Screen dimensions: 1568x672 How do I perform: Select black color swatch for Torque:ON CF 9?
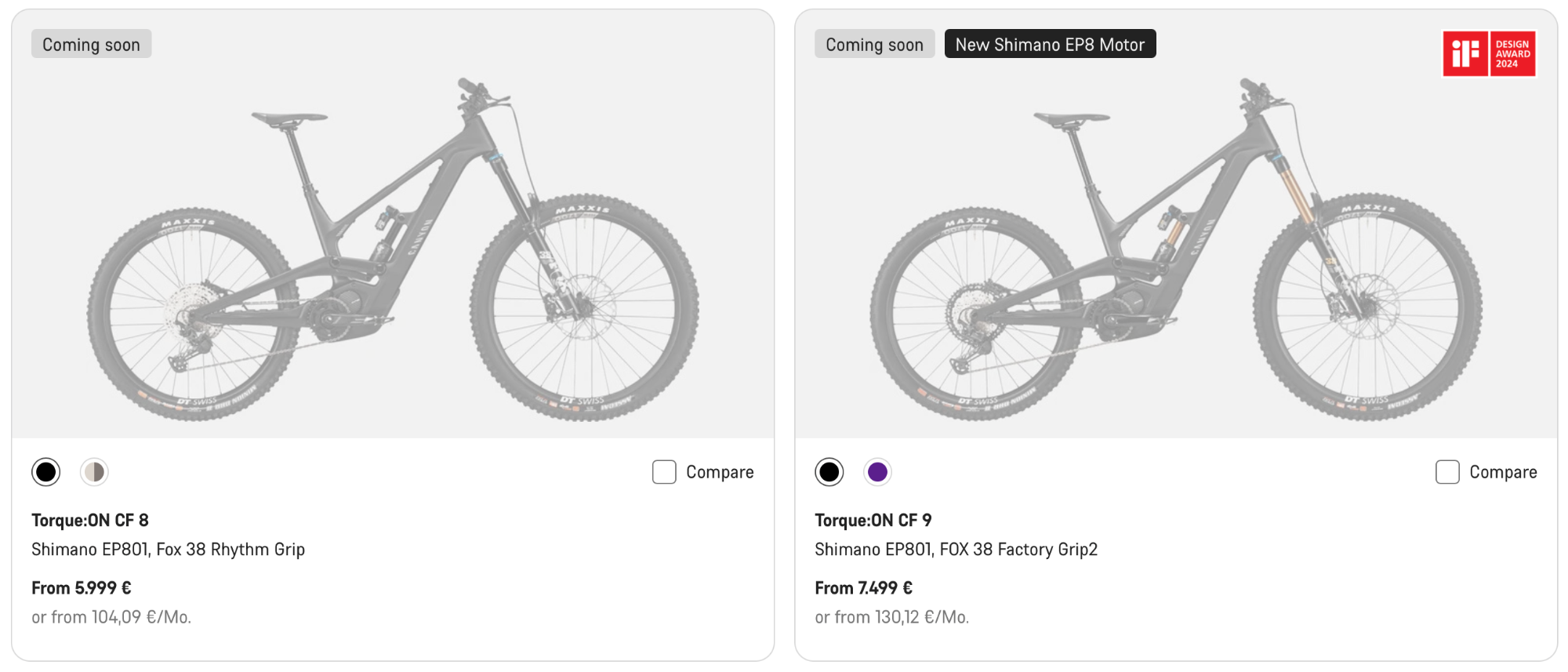click(x=829, y=472)
